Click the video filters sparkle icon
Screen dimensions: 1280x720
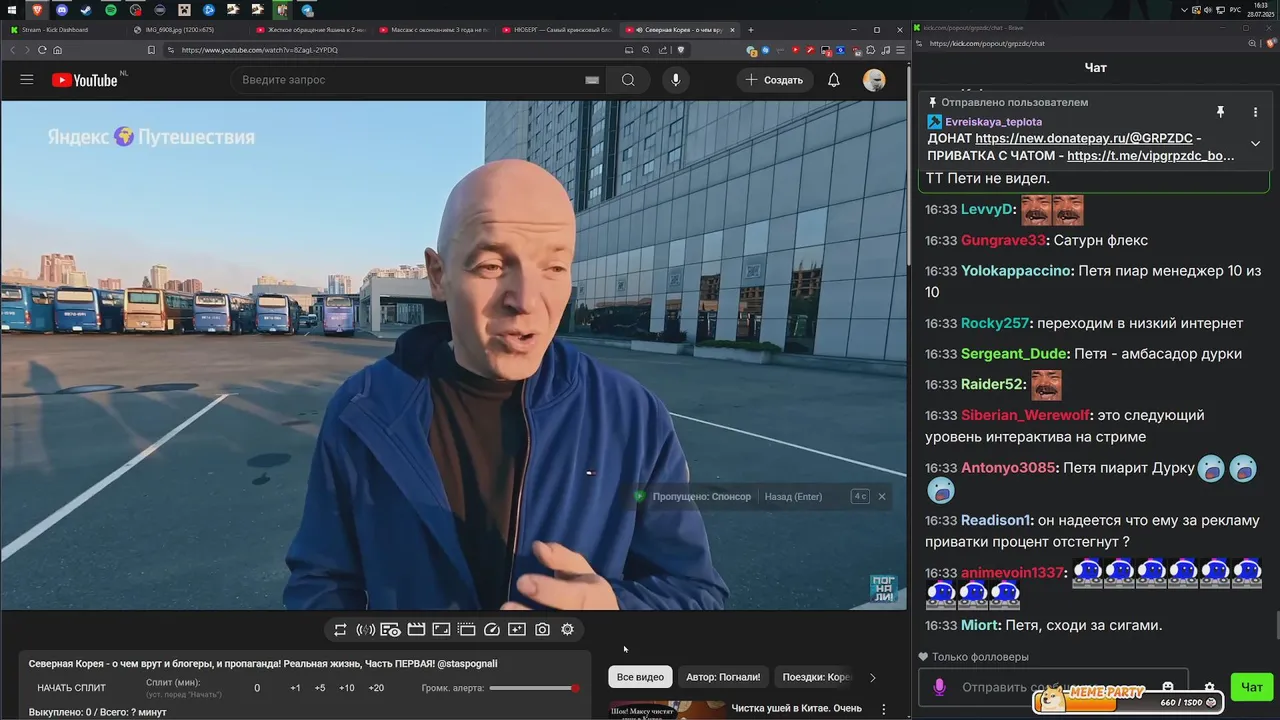517,629
